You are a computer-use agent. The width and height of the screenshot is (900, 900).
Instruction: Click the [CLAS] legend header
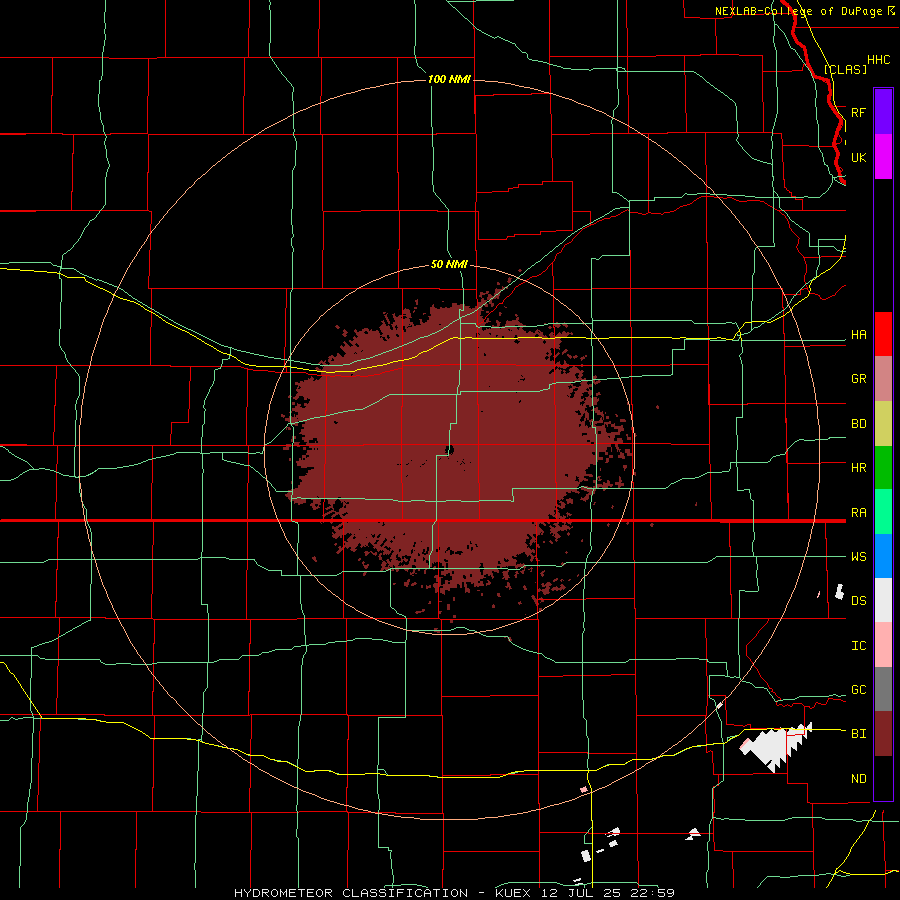[845, 69]
